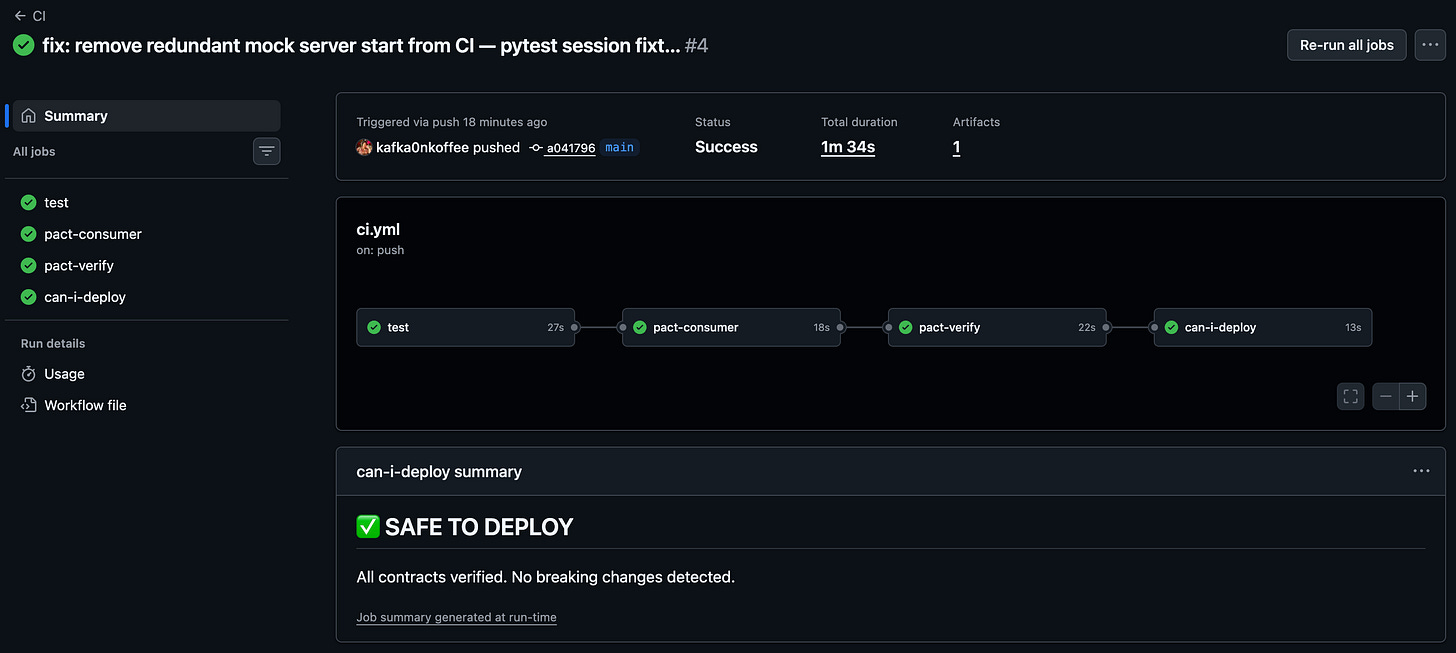The width and height of the screenshot is (1456, 653).
Task: Click the 'All jobs' sidebar label
Action: (x=34, y=152)
